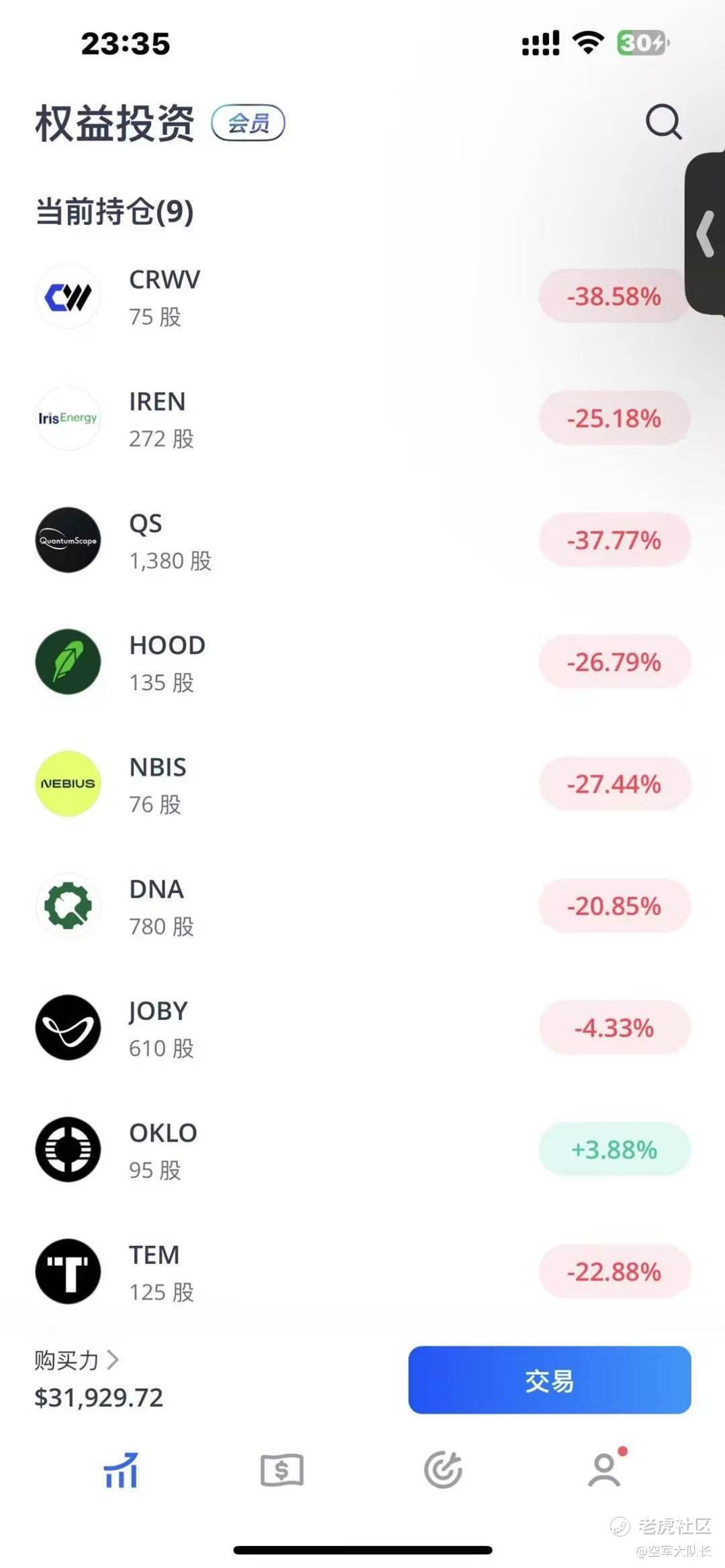Open the cash dollar tab

282,1470
